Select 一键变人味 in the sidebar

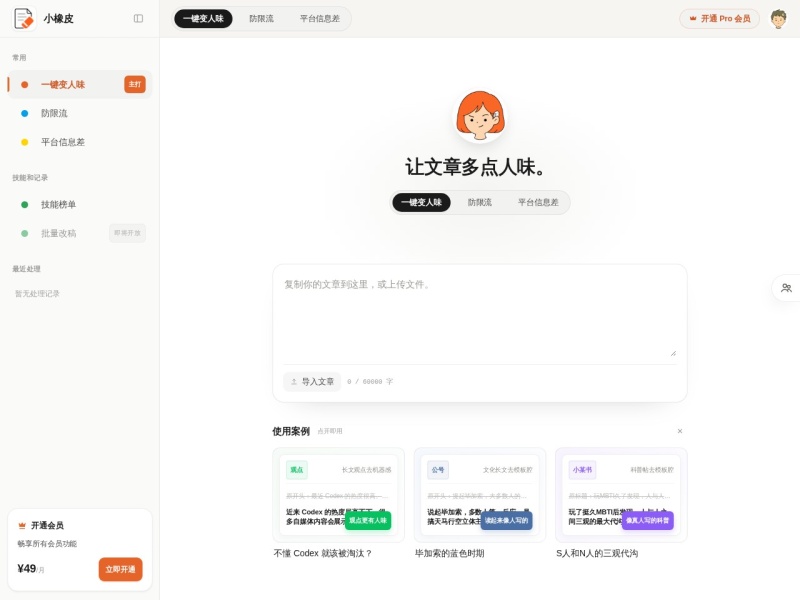coord(80,85)
